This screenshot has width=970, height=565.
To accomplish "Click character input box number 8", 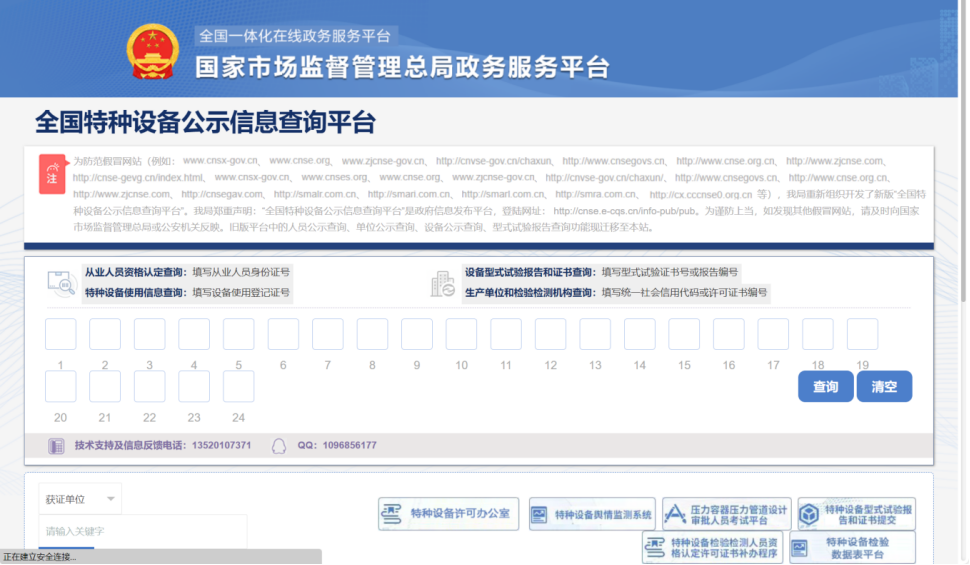I will (x=372, y=334).
